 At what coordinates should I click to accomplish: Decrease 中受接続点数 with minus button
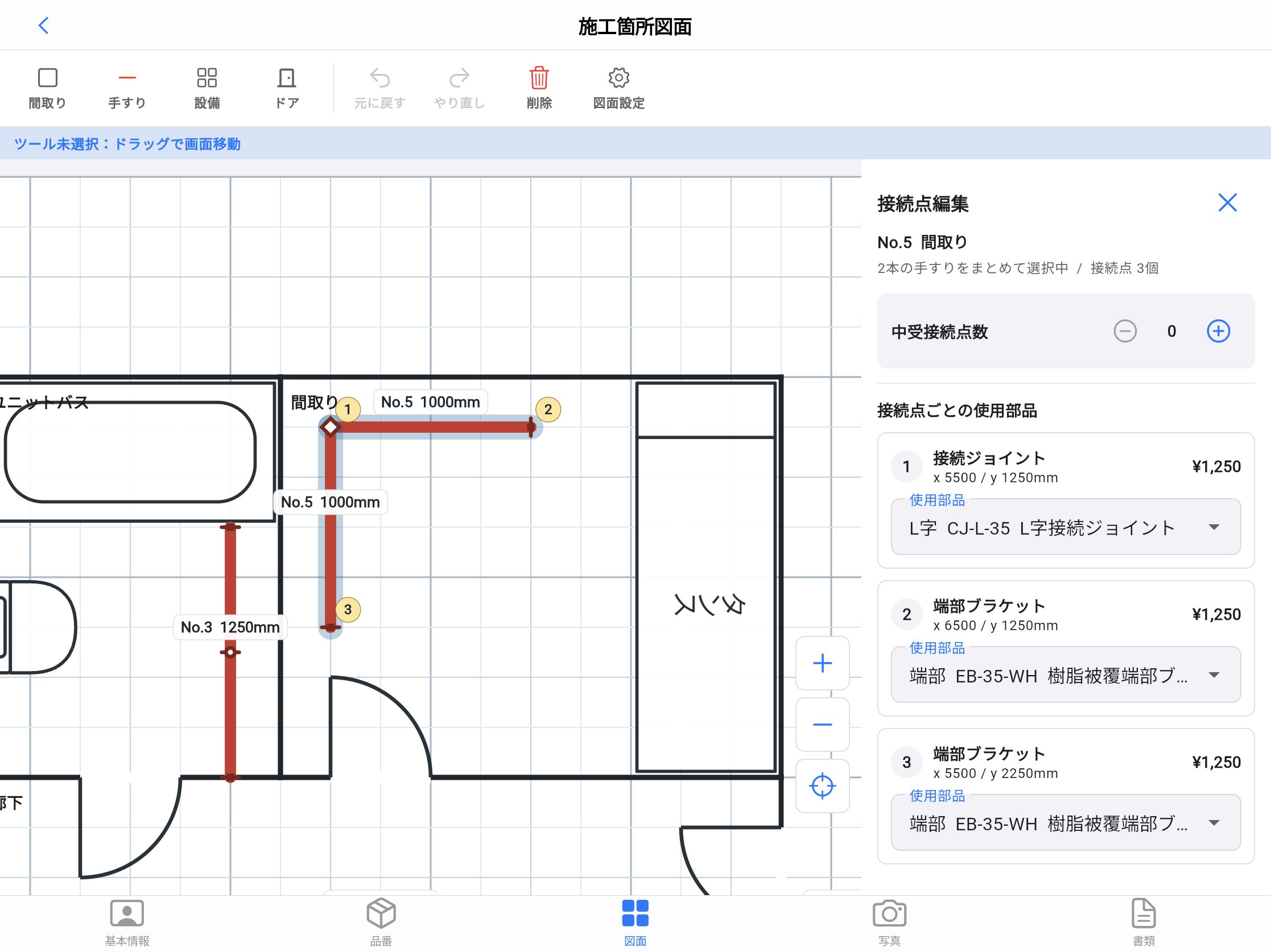coord(1125,332)
